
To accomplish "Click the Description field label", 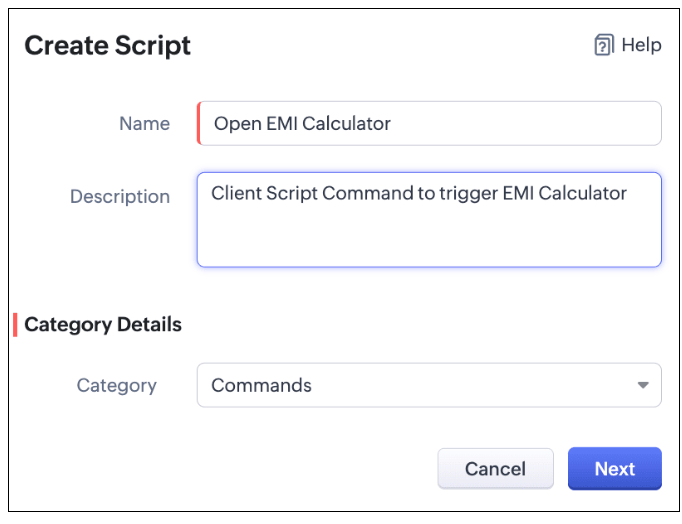I will point(120,197).
